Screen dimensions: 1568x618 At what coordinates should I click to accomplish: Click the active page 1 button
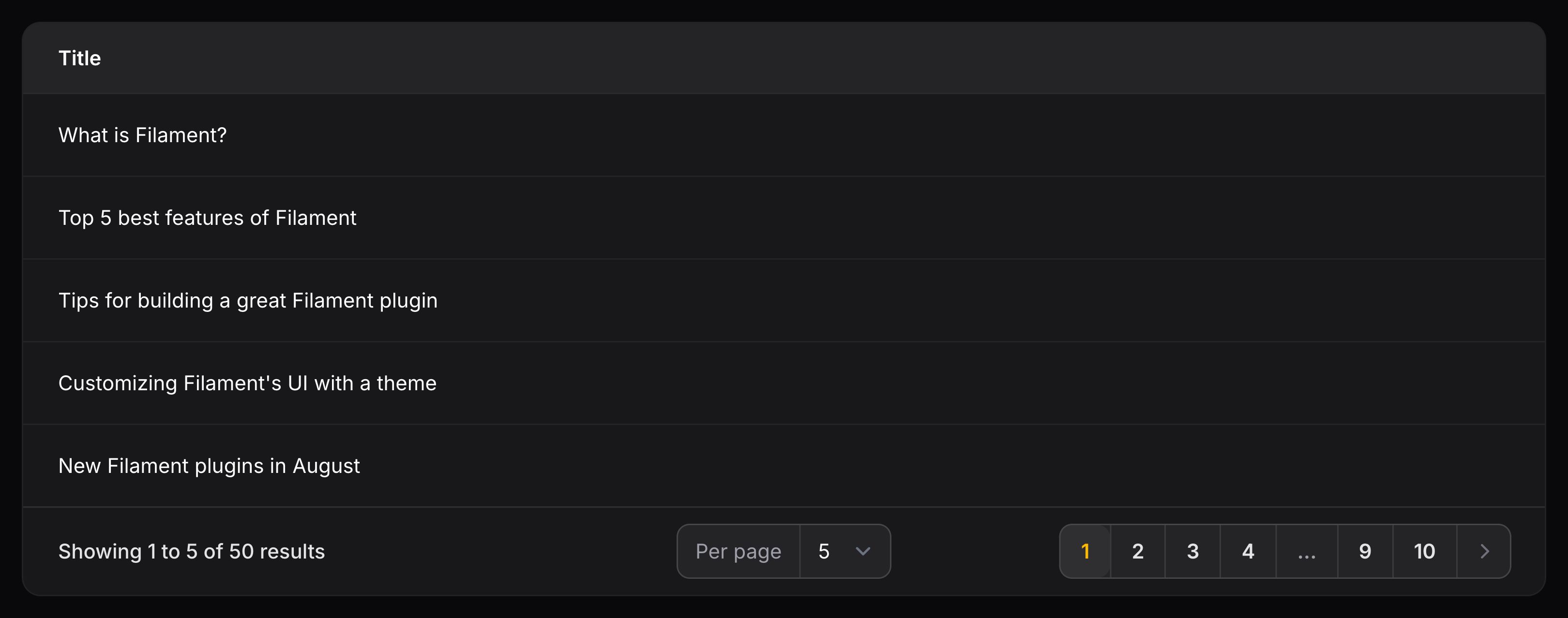tap(1085, 551)
